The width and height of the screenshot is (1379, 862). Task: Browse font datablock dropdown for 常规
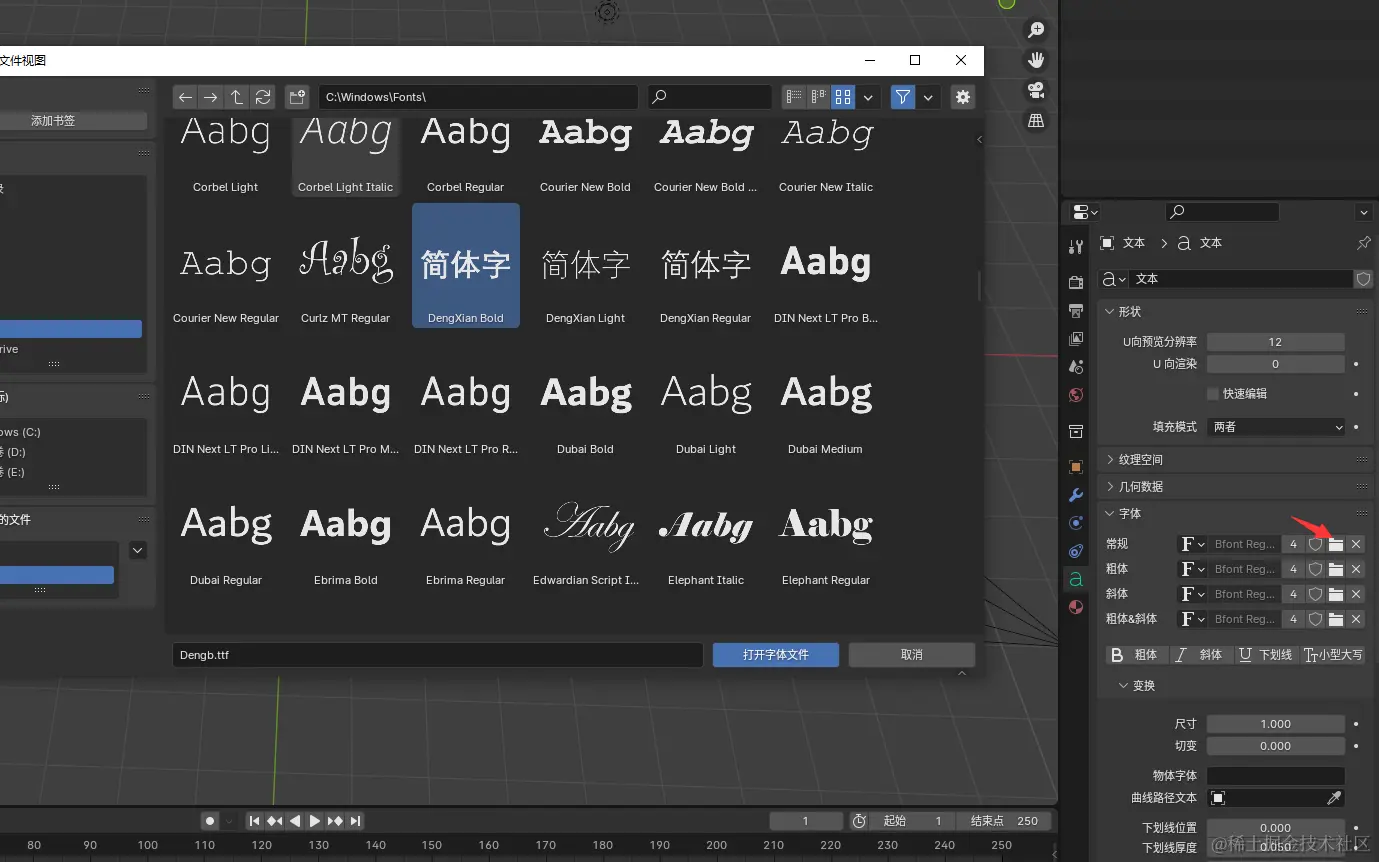point(1192,544)
